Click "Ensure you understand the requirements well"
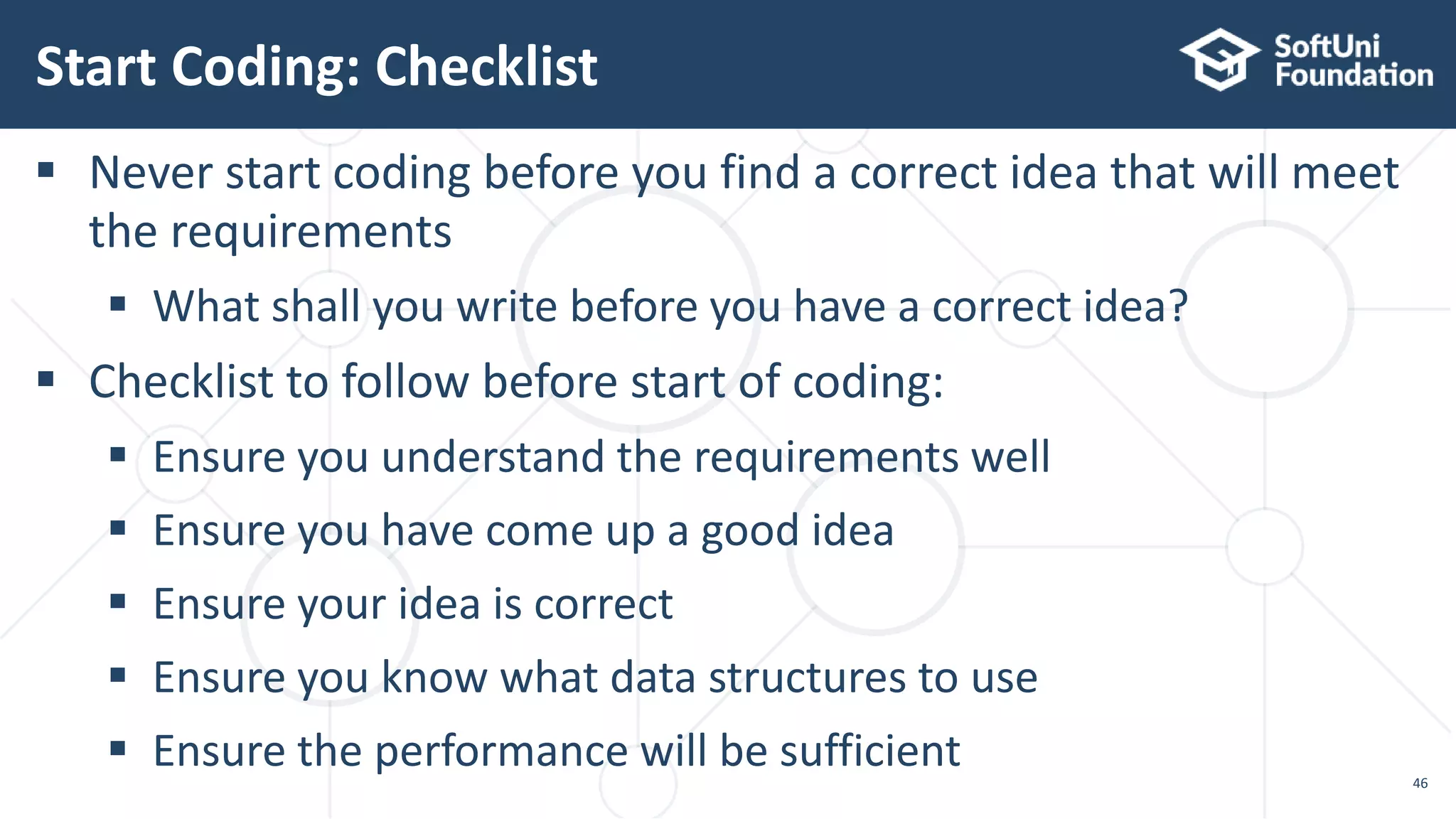 (x=601, y=456)
